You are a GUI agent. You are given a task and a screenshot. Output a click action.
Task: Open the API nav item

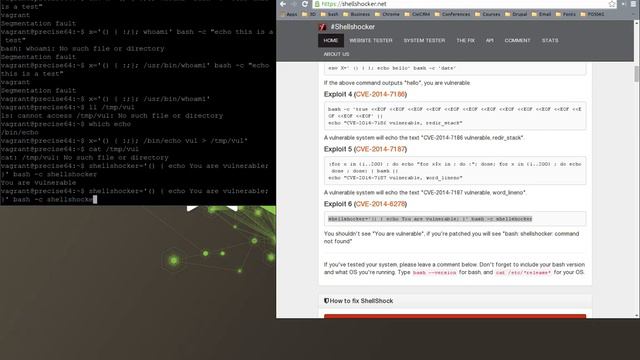tap(489, 40)
